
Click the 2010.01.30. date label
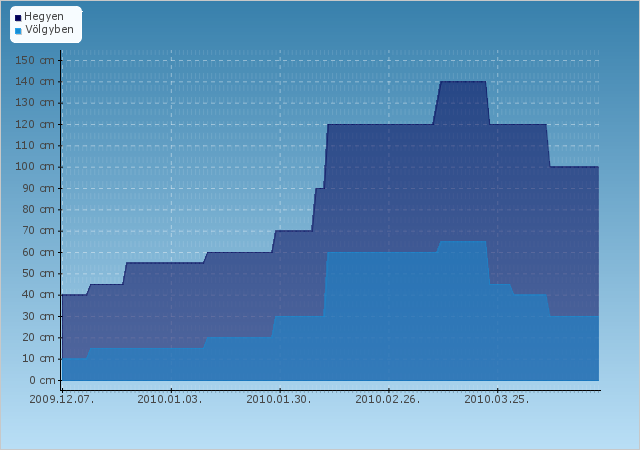tap(279, 399)
